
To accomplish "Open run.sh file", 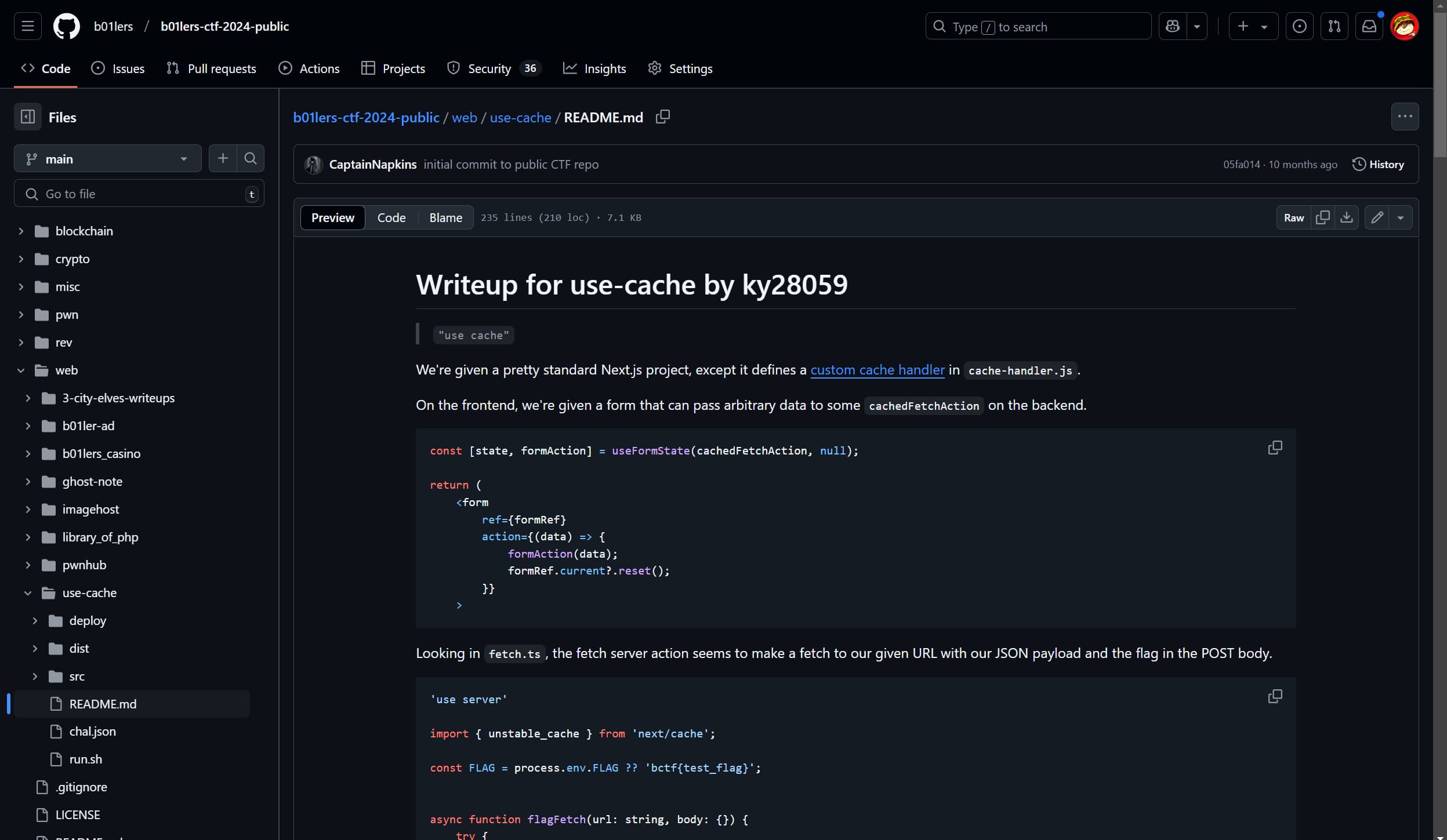I will pyautogui.click(x=85, y=759).
